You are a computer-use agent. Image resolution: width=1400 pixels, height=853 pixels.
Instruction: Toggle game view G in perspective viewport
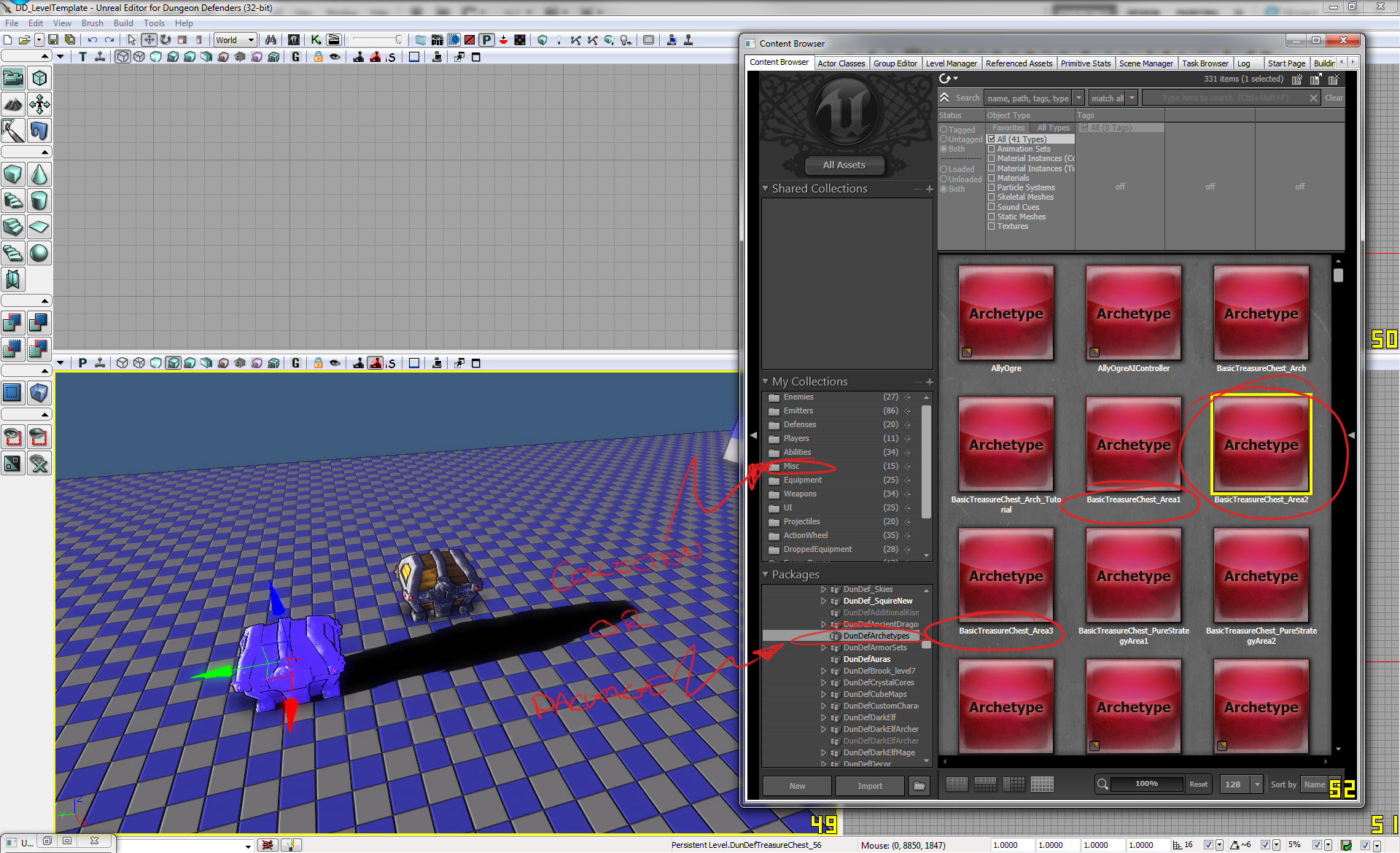point(295,363)
